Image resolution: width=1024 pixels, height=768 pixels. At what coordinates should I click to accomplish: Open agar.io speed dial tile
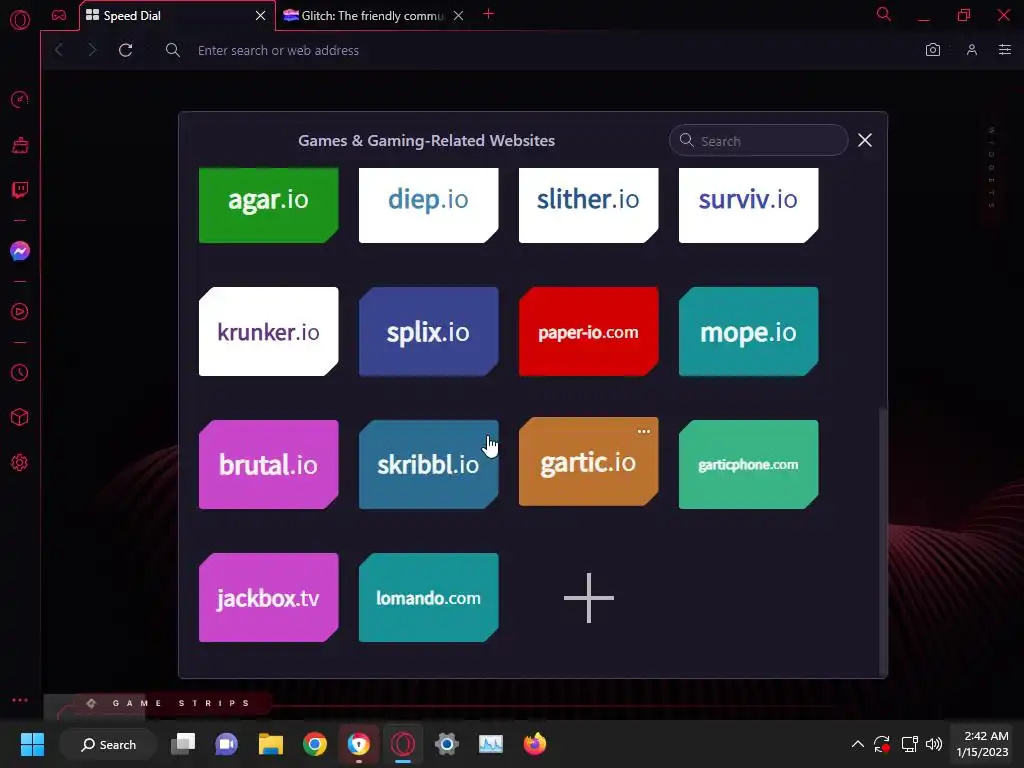coord(268,205)
